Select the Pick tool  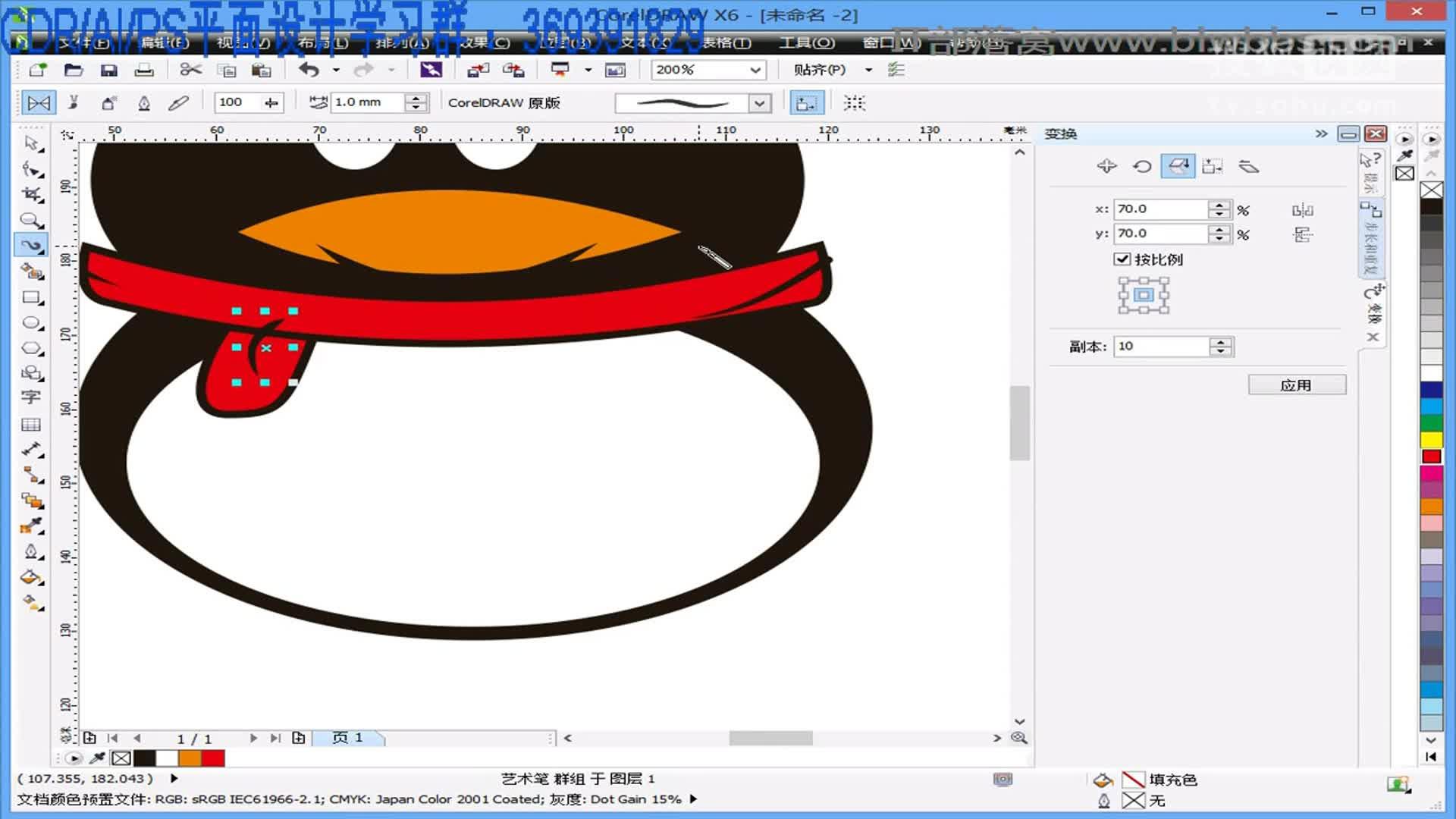tap(31, 143)
